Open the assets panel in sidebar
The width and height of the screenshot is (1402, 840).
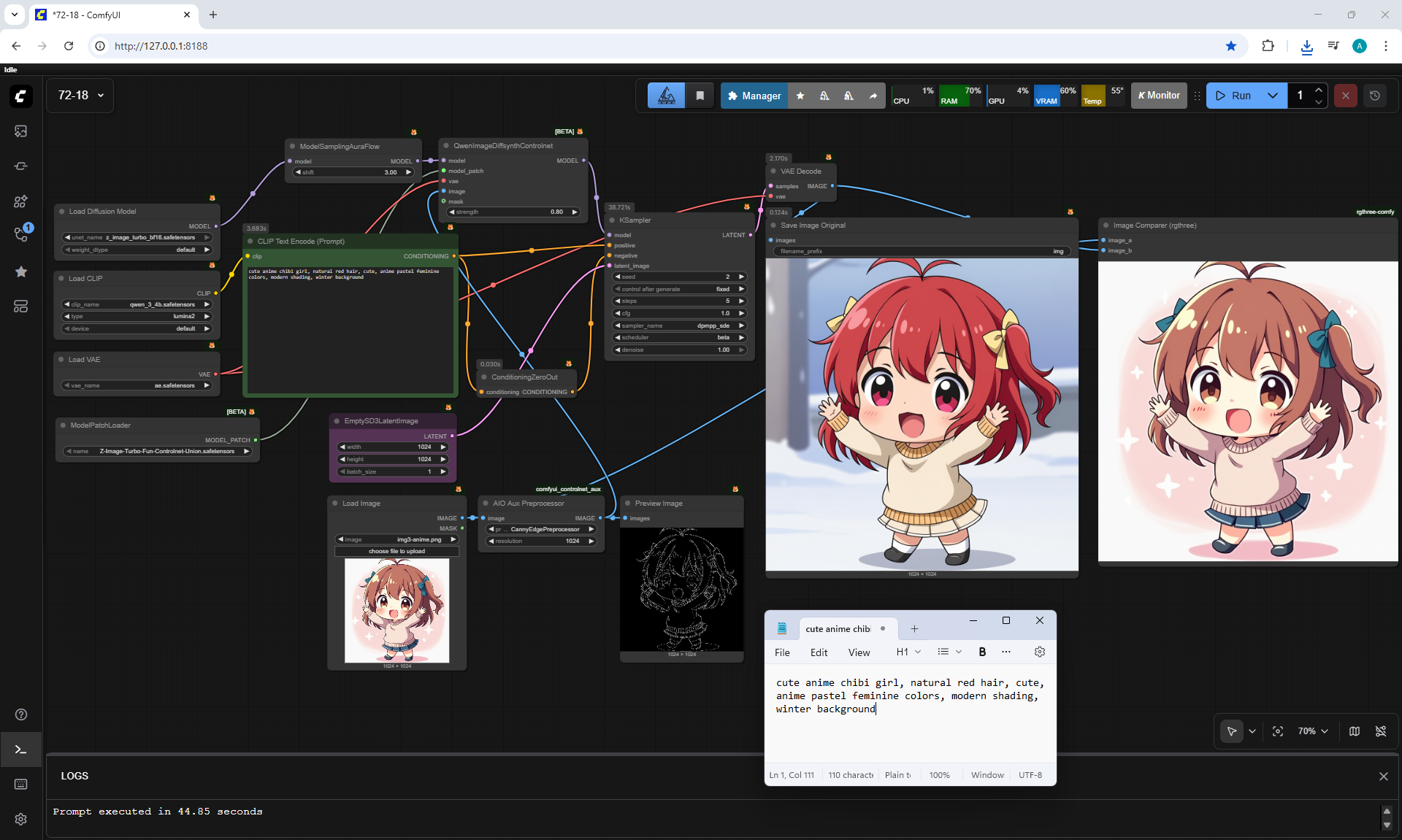click(20, 131)
